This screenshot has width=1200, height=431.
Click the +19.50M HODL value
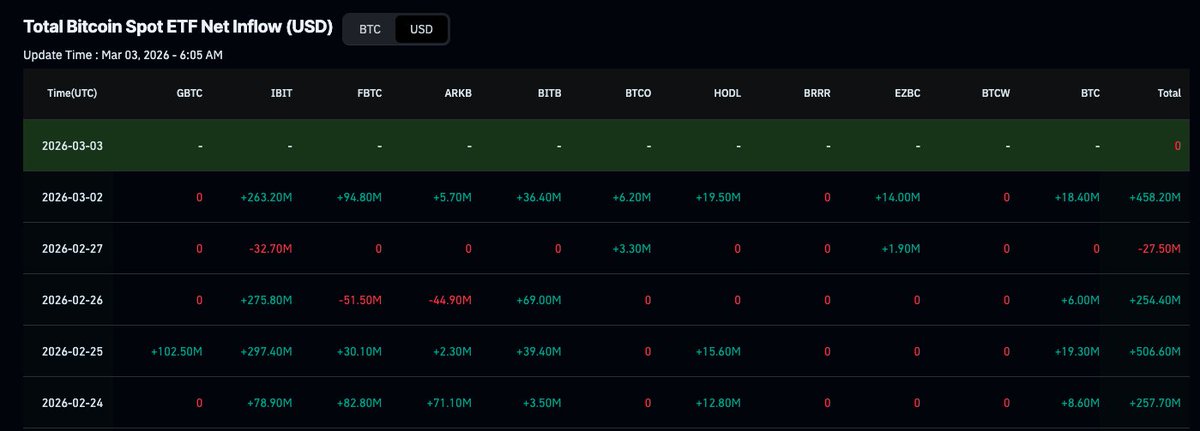pos(718,197)
